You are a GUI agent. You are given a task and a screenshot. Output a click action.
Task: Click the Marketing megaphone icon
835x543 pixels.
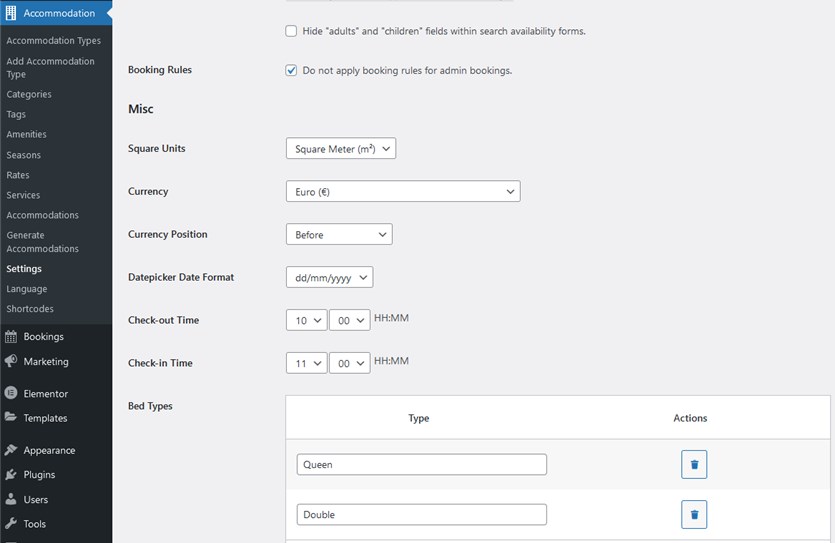[x=11, y=361]
